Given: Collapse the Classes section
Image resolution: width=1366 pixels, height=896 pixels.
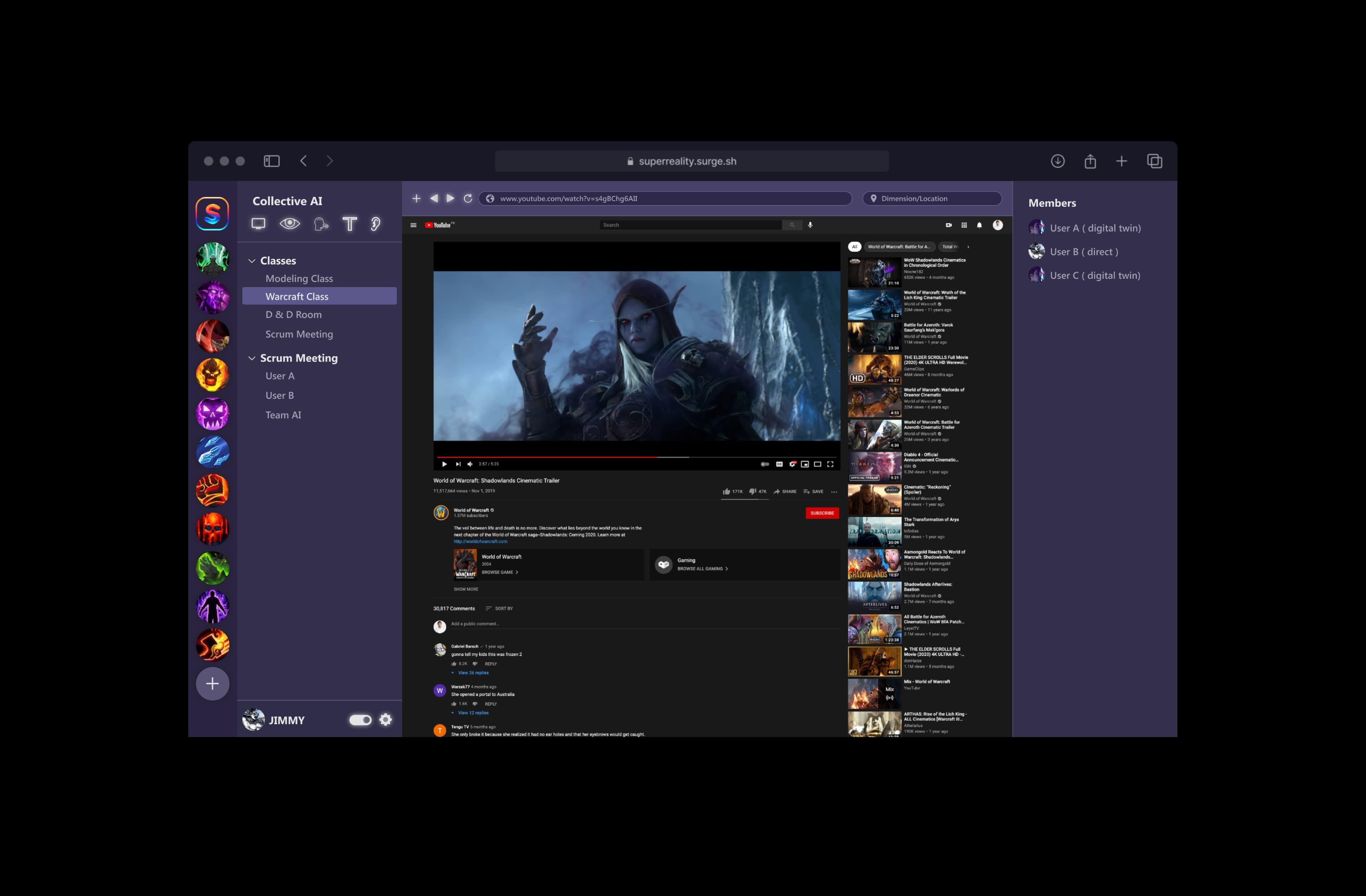Looking at the screenshot, I should (252, 260).
